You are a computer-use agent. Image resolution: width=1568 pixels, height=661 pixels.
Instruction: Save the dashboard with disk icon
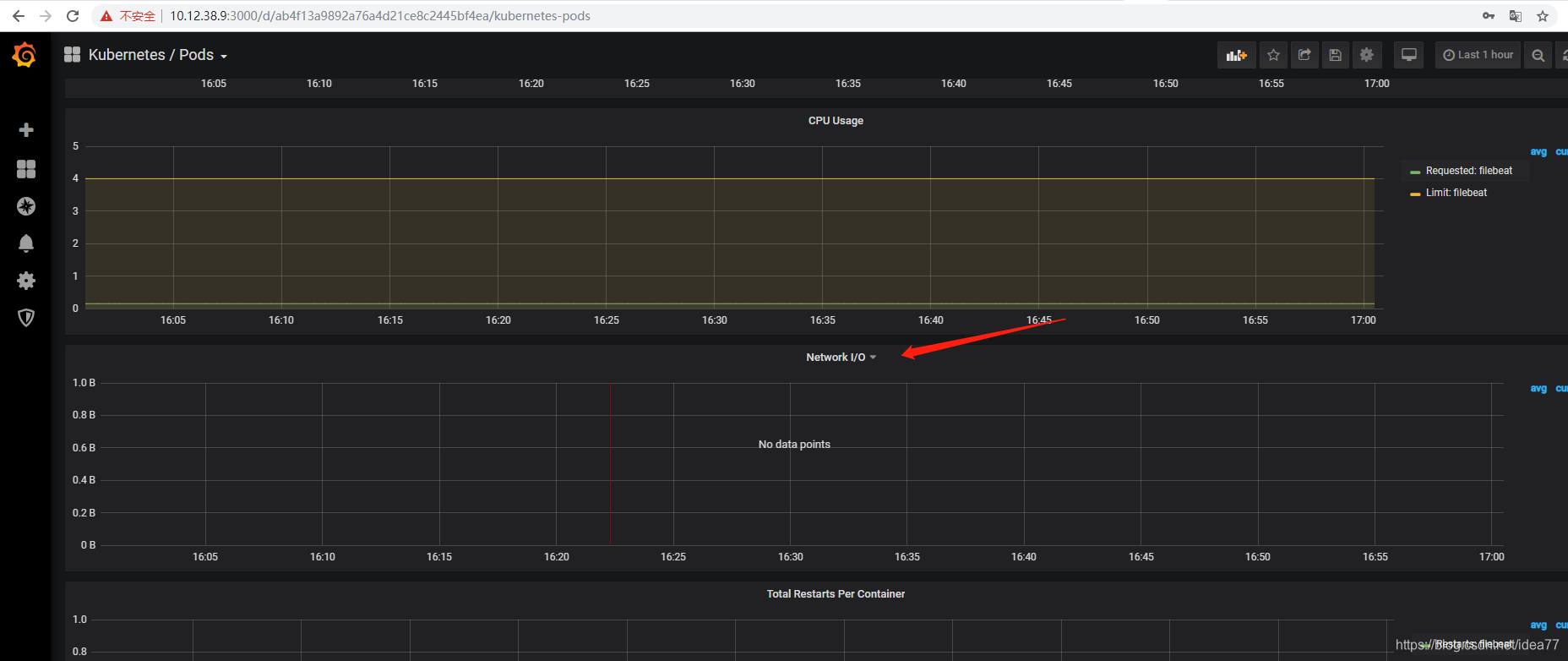pos(1335,55)
